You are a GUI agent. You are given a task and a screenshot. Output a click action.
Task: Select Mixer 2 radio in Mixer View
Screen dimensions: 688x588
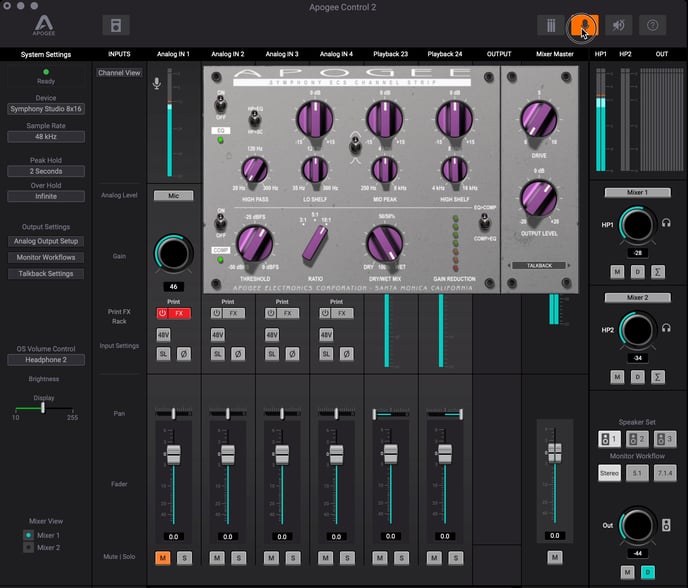(x=29, y=547)
